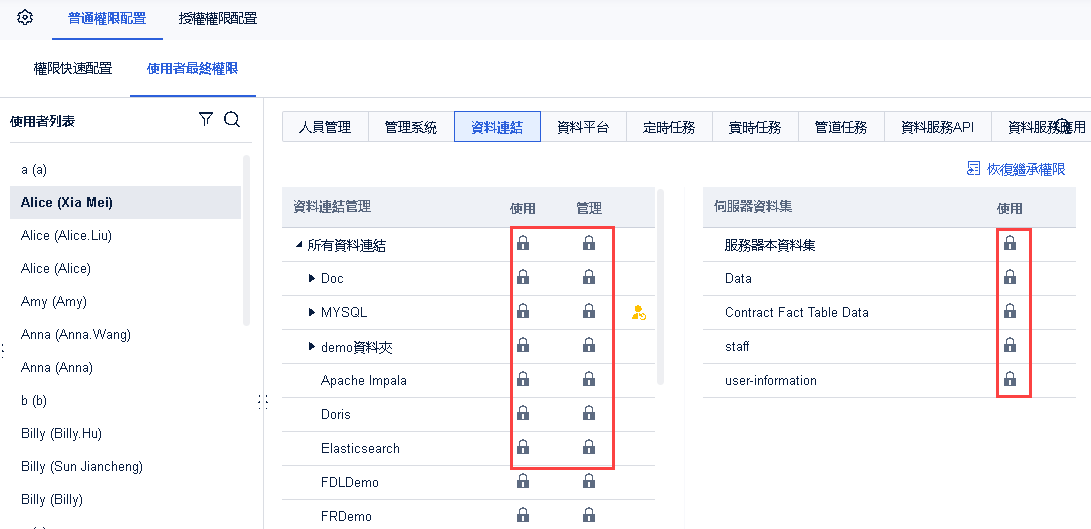The width and height of the screenshot is (1091, 529).
Task: Open the settings gear icon
Action: coord(25,18)
